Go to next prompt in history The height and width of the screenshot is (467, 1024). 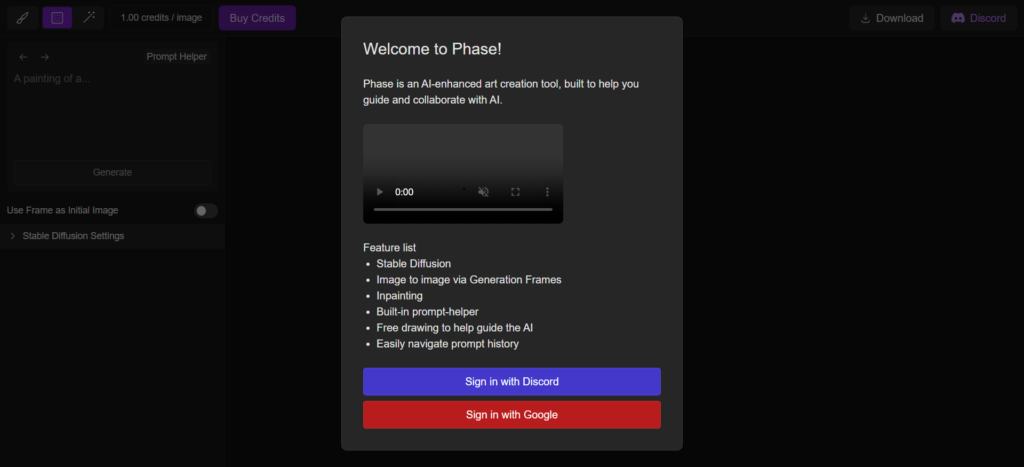point(44,57)
